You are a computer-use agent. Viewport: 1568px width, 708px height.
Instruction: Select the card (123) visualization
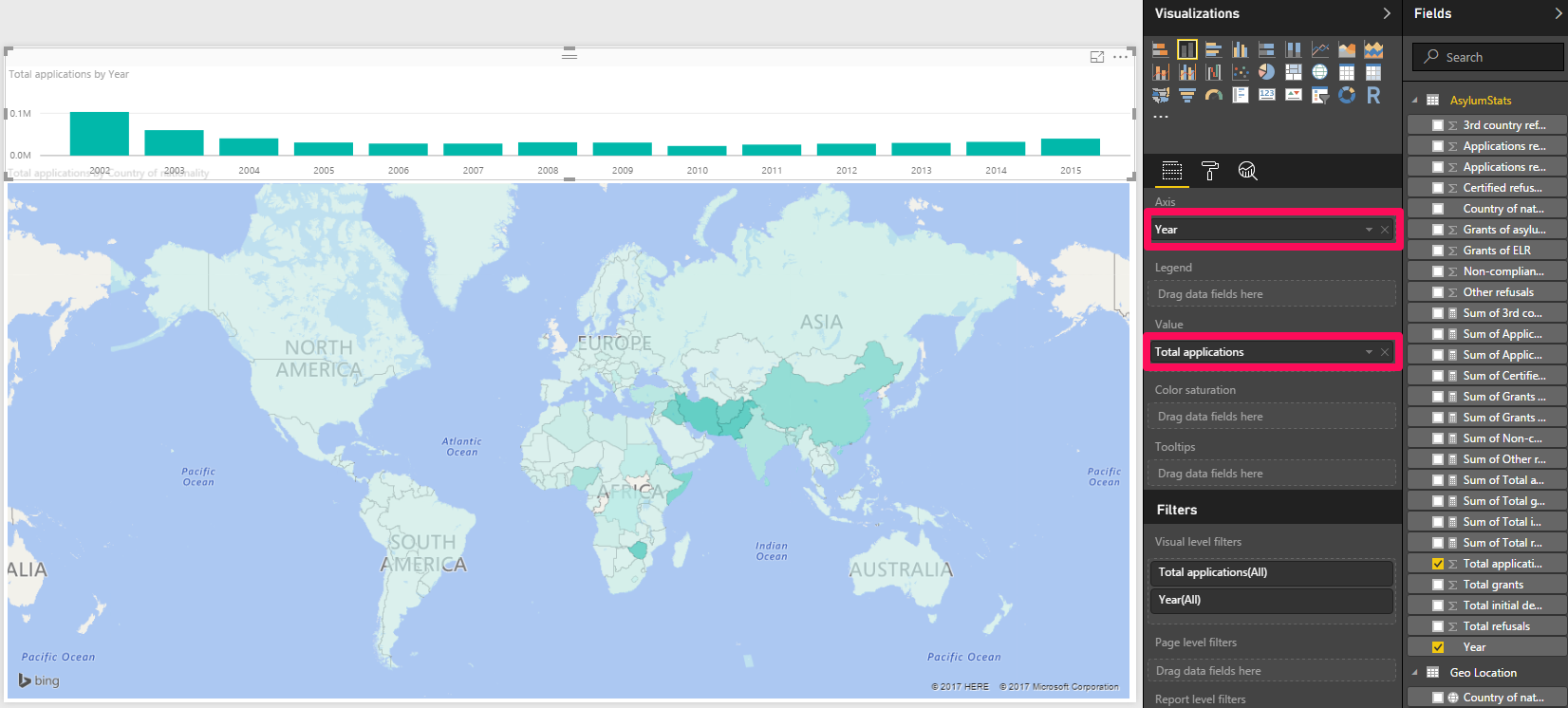click(1266, 95)
